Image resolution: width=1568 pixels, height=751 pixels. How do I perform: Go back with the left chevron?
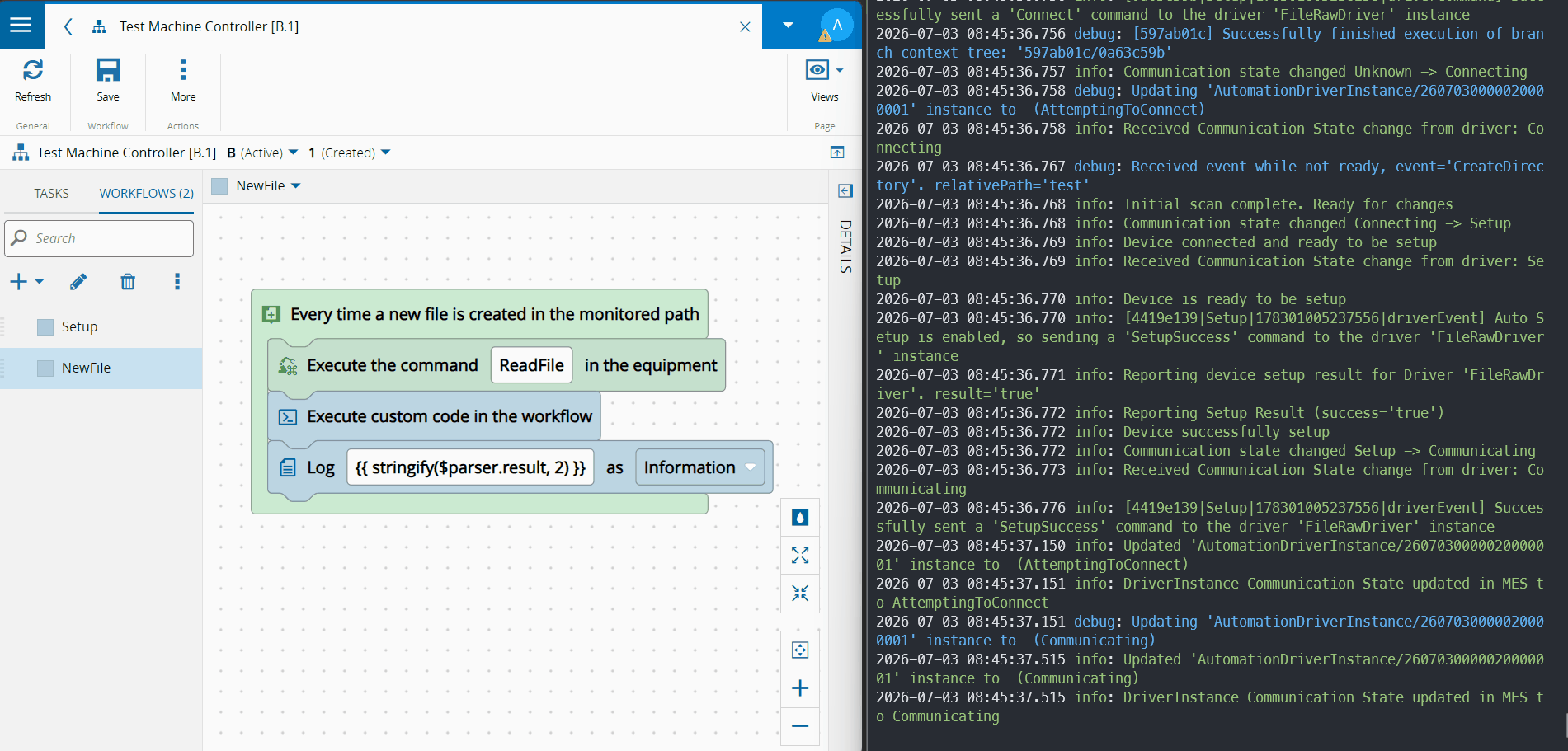coord(68,26)
